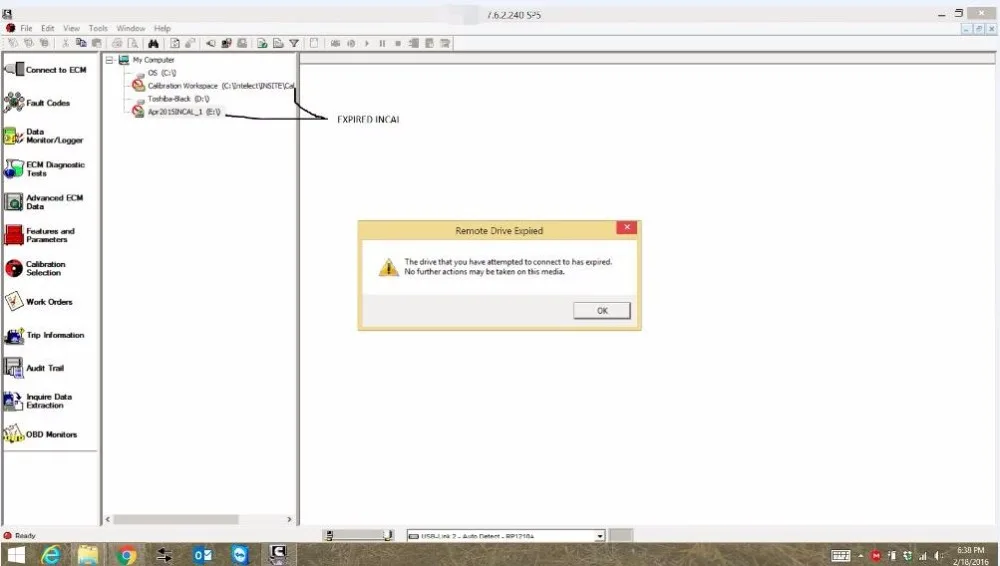Screen dimensions: 1000x566
Task: Open Google Chrome from taskbar
Action: click(x=126, y=555)
